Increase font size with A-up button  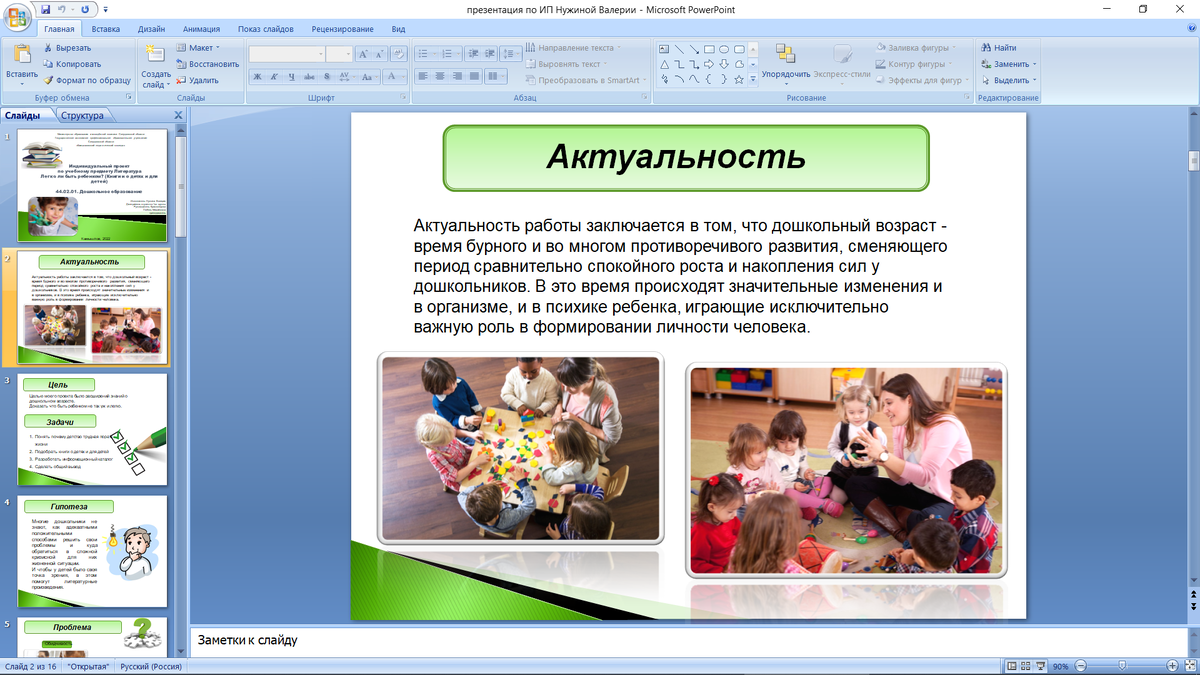coord(364,54)
